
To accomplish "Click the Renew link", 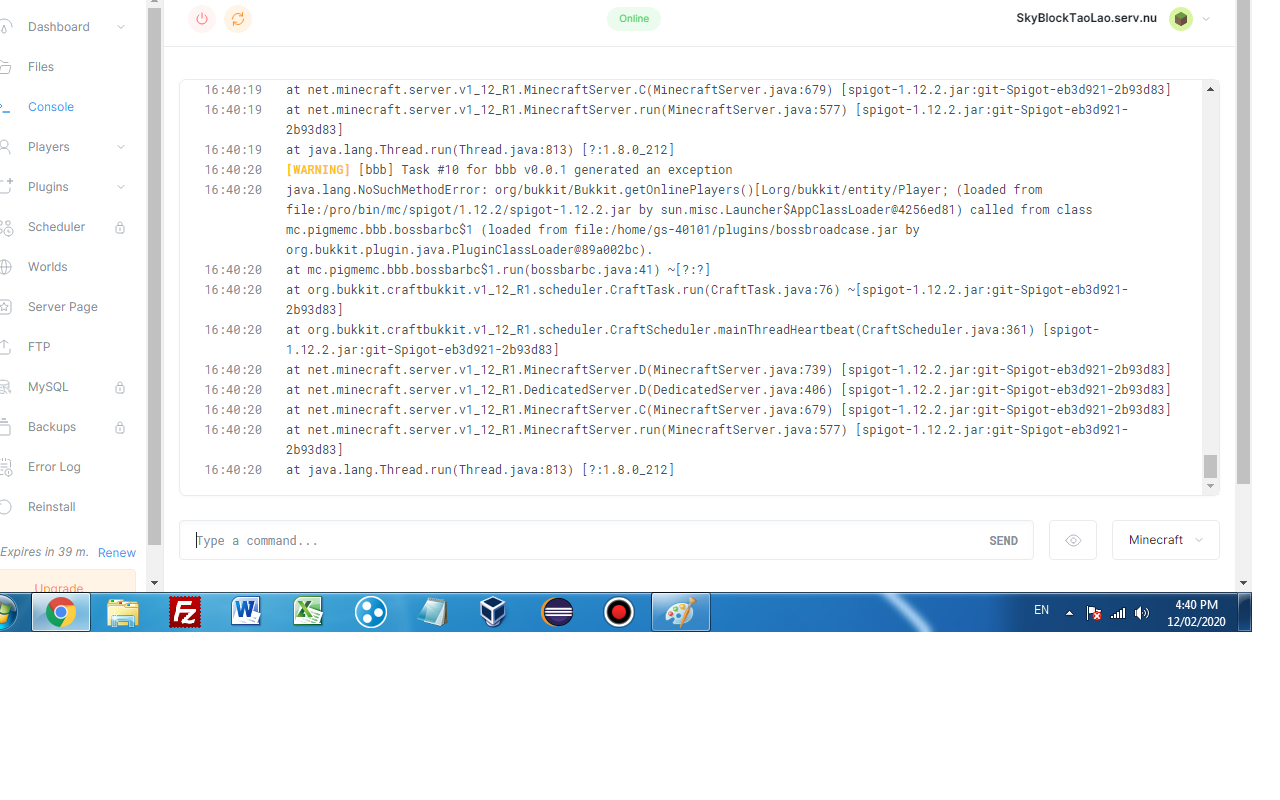I will coord(117,553).
